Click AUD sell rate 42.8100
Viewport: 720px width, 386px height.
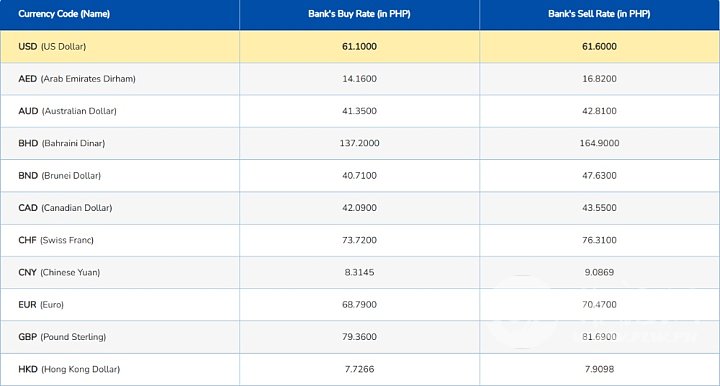pyautogui.click(x=599, y=111)
